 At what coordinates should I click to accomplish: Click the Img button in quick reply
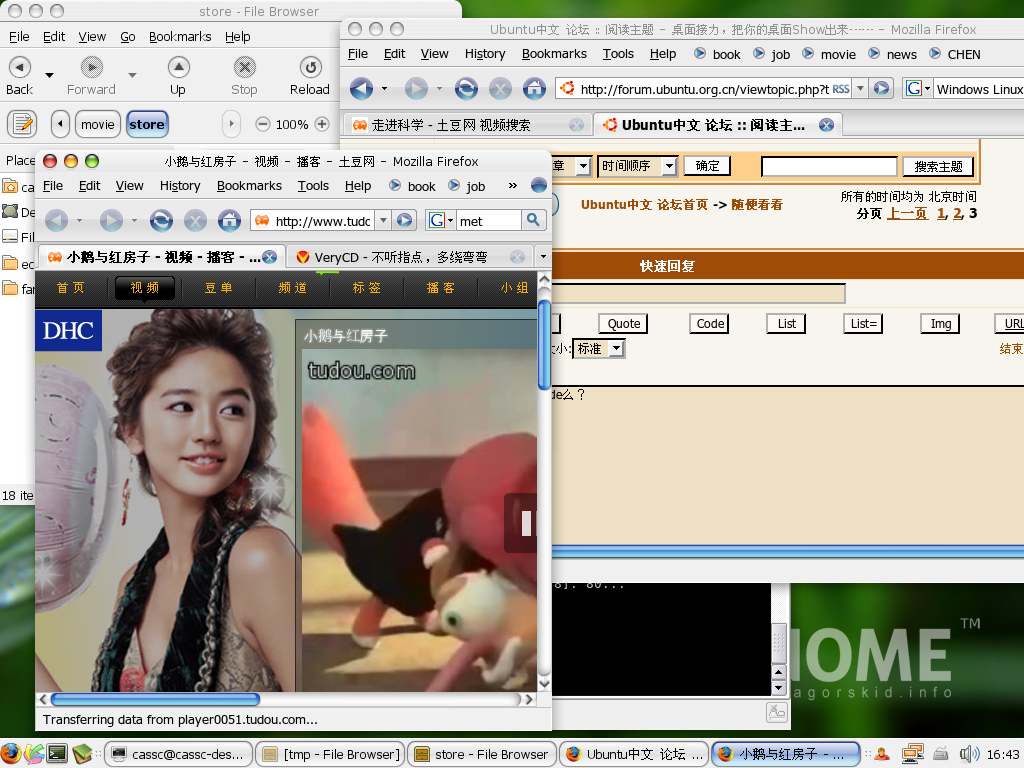click(940, 323)
